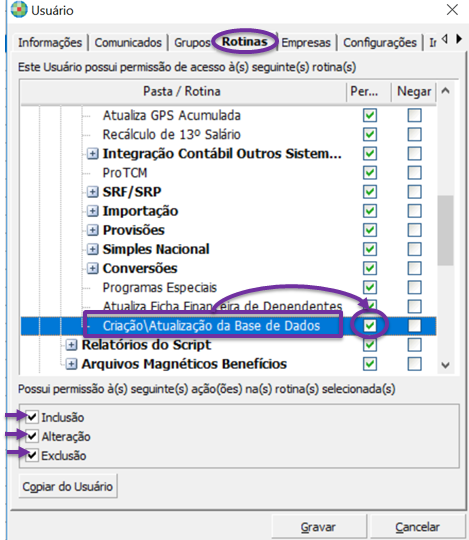The height and width of the screenshot is (540, 469).
Task: Select the Conversões tree row
Action: [x=228, y=268]
